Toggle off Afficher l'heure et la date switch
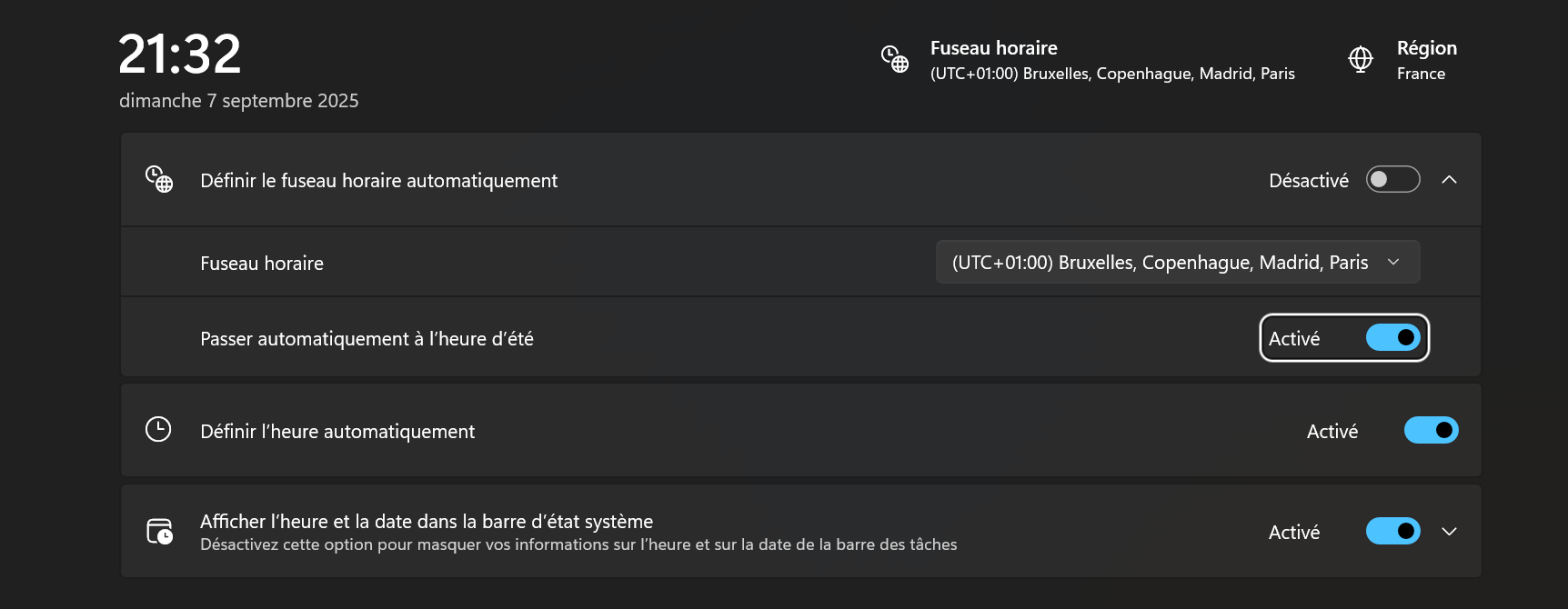The height and width of the screenshot is (609, 1568). click(x=1392, y=531)
